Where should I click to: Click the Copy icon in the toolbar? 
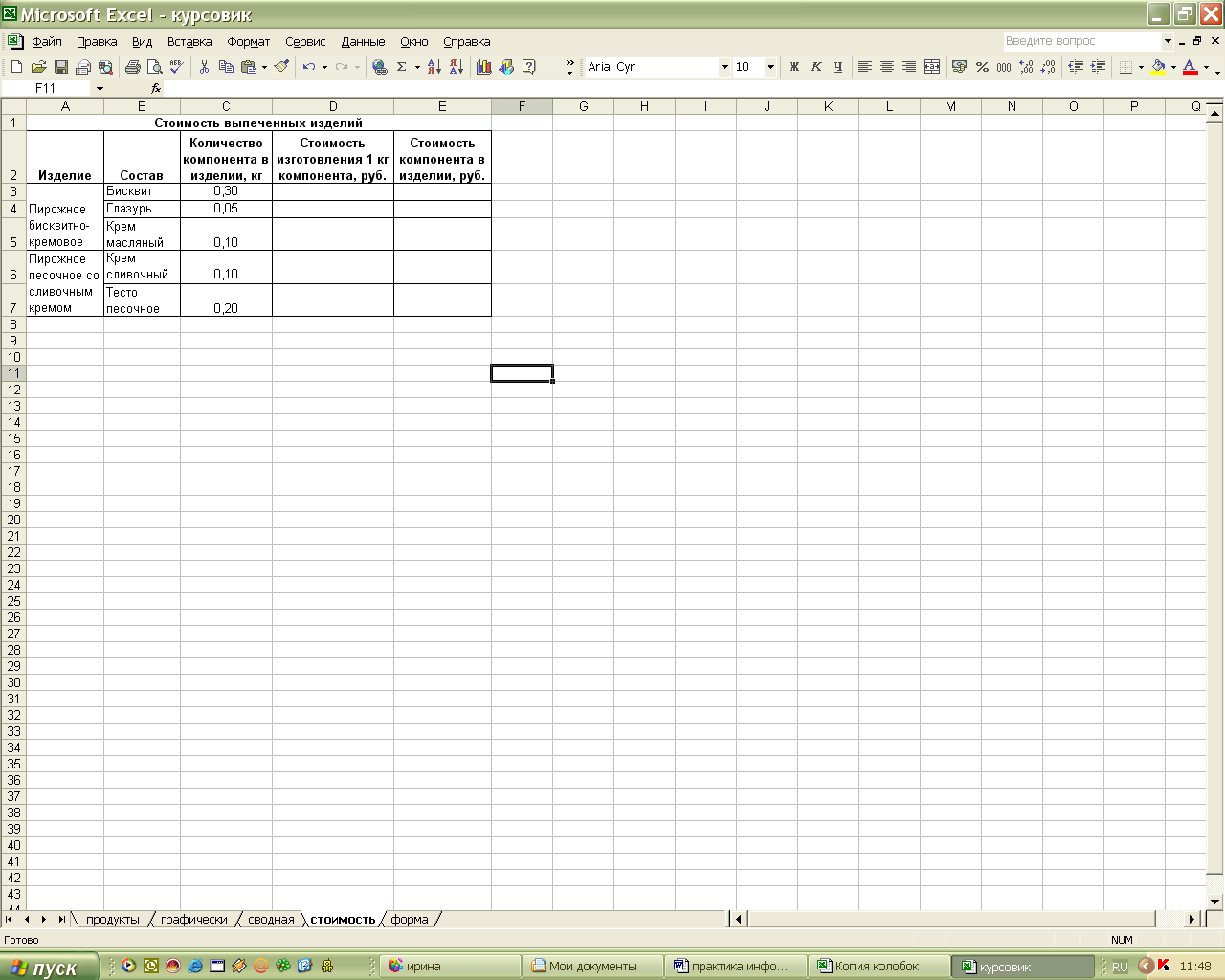[226, 67]
